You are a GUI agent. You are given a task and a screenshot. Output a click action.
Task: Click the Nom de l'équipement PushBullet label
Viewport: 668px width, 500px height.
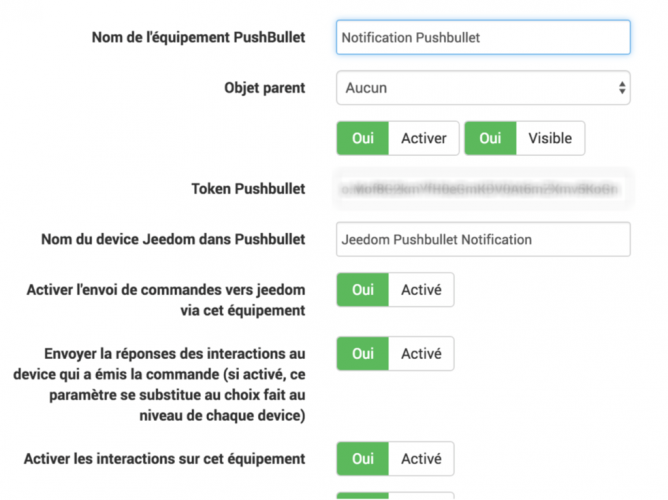[199, 37]
